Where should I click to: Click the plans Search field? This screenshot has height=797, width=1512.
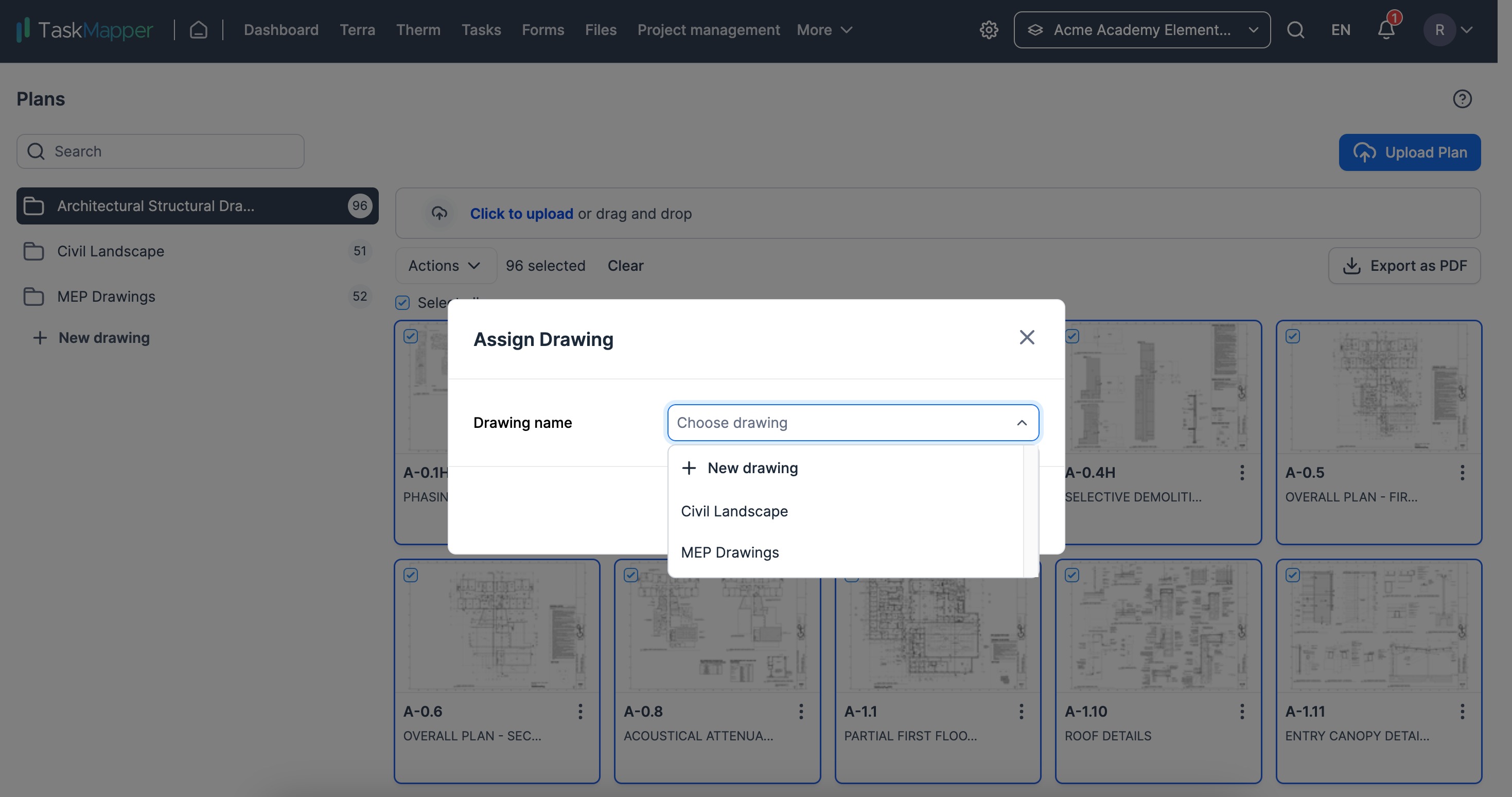160,151
